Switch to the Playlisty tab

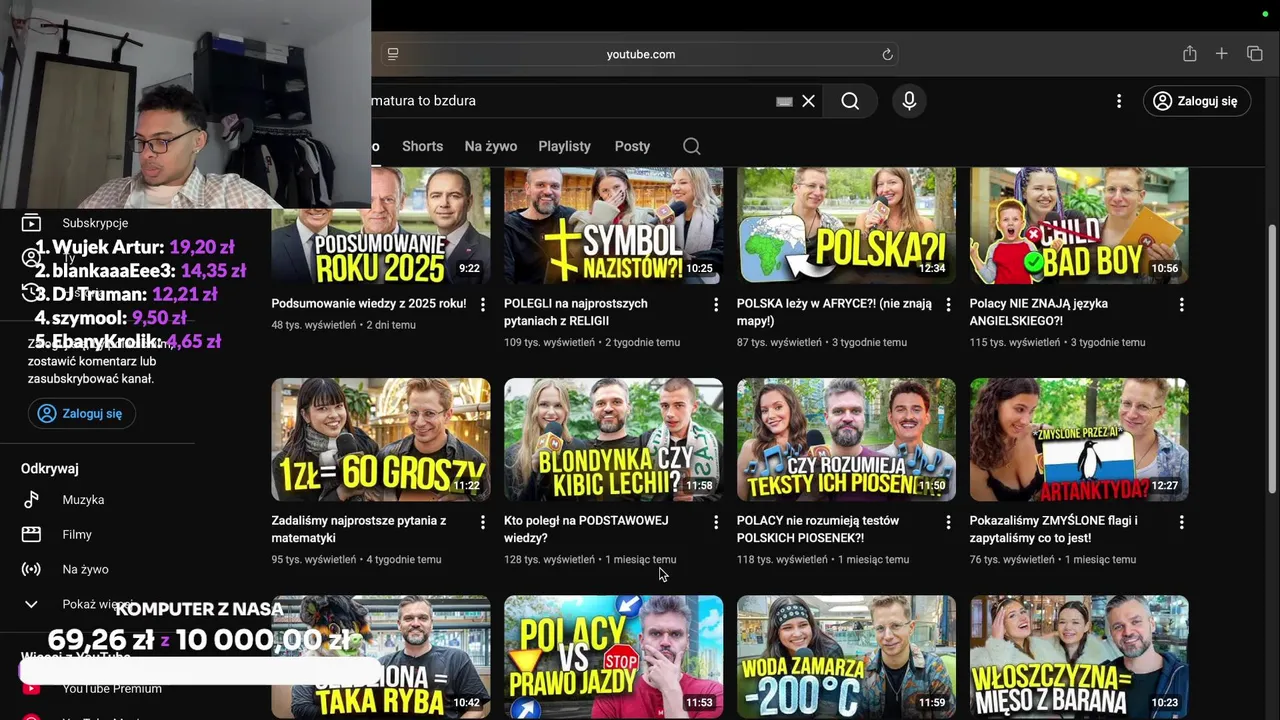coord(564,146)
